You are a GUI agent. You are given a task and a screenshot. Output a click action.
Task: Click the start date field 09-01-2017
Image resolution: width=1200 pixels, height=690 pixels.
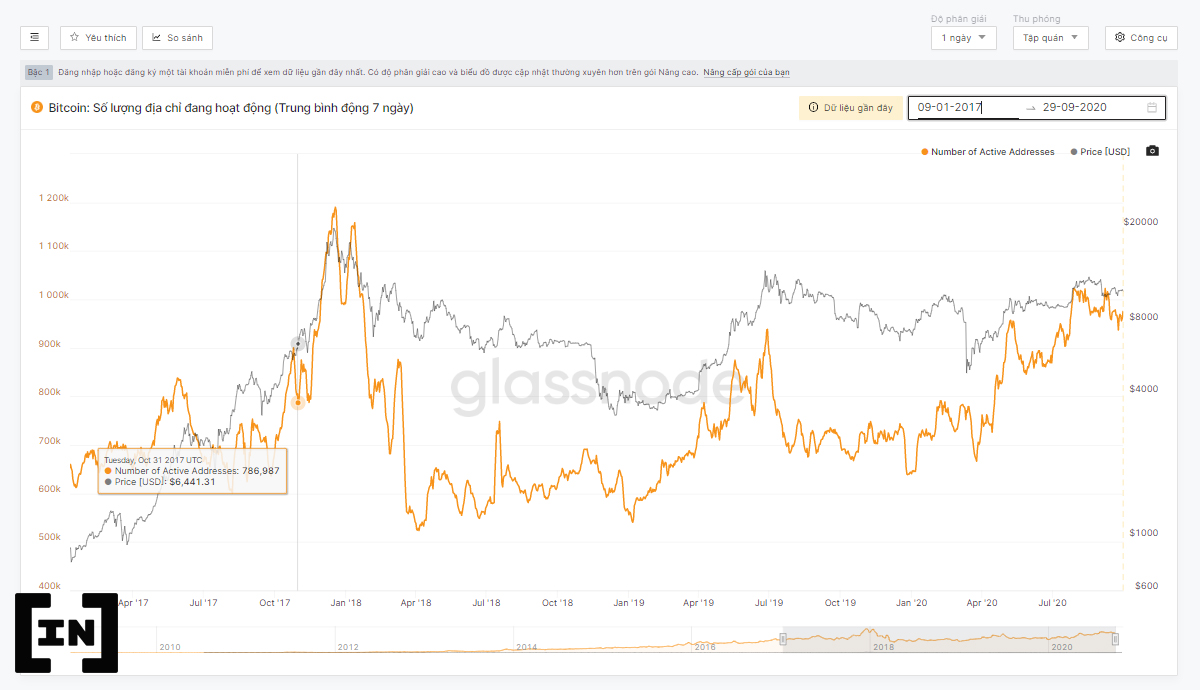tap(966, 108)
